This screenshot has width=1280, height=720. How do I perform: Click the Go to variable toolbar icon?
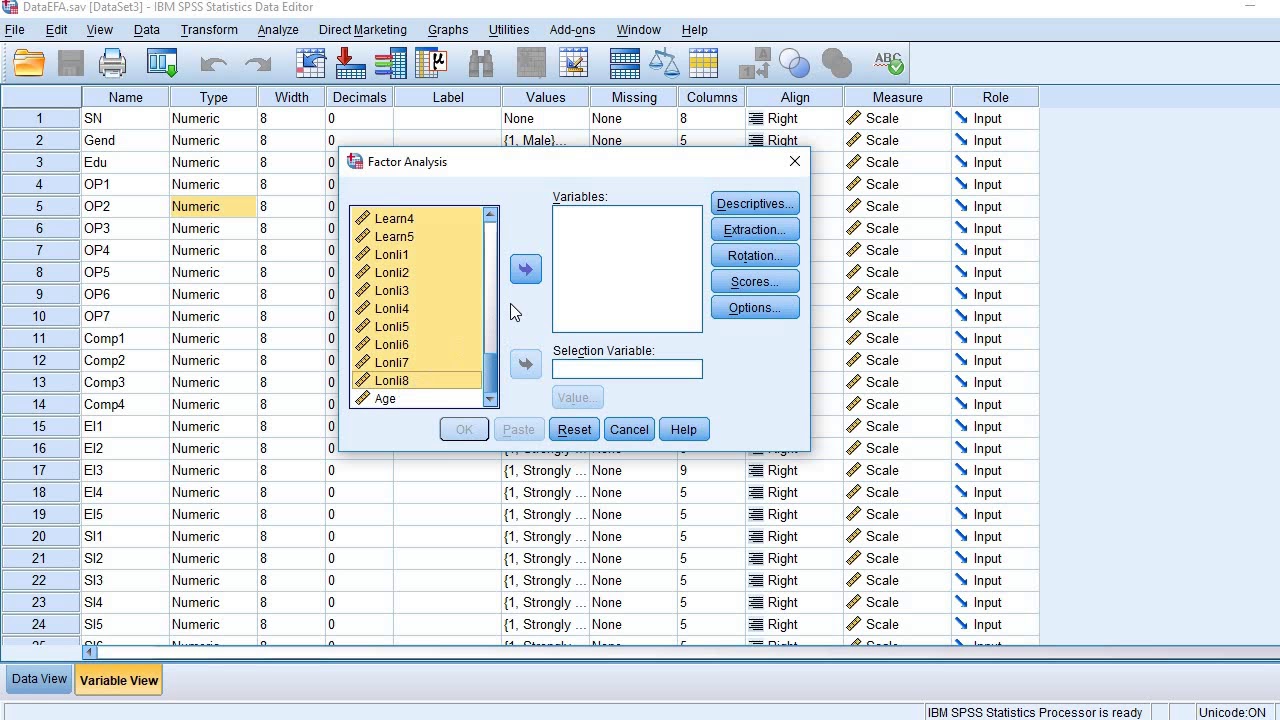tap(351, 65)
